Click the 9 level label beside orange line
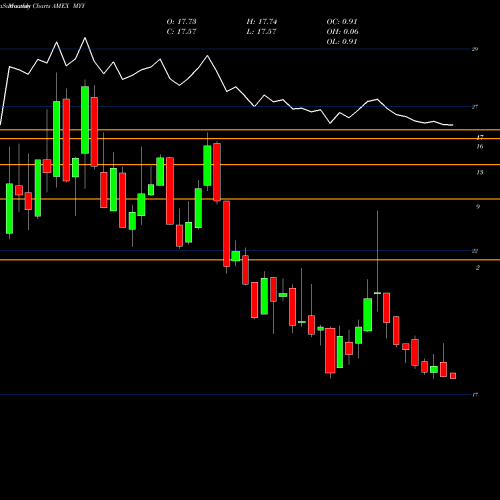 (x=478, y=207)
